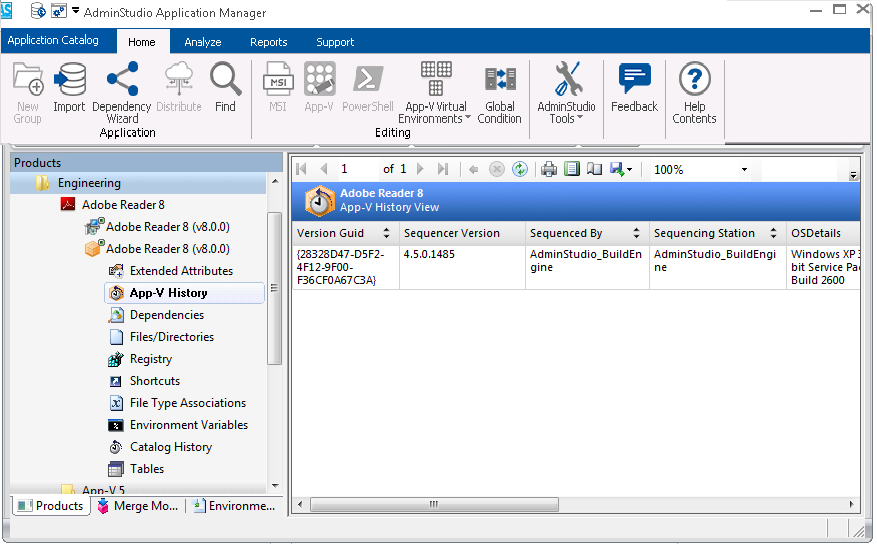877x544 pixels.
Task: Click the Products tree vertical scrollbar
Action: [275, 288]
